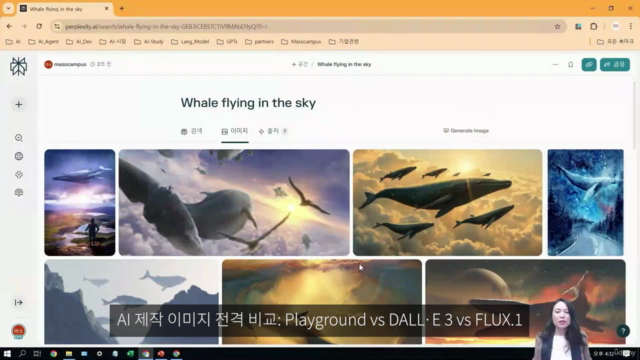Image resolution: width=640 pixels, height=360 pixels.
Task: Bookmark this thread
Action: (x=571, y=64)
